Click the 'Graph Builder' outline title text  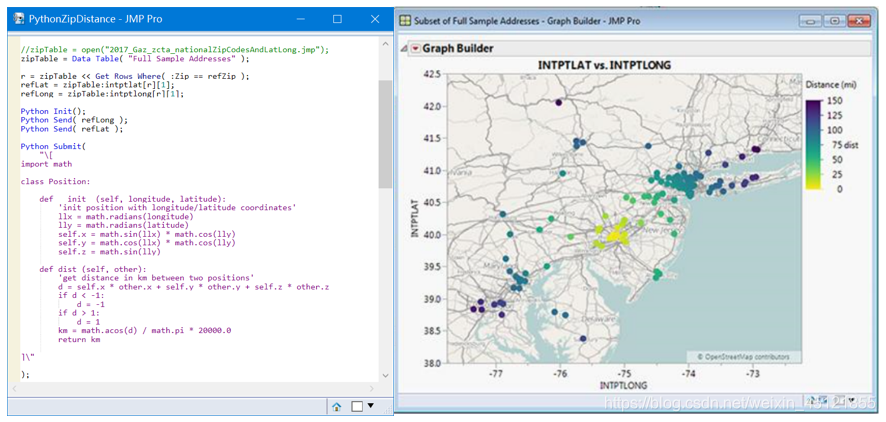point(458,49)
